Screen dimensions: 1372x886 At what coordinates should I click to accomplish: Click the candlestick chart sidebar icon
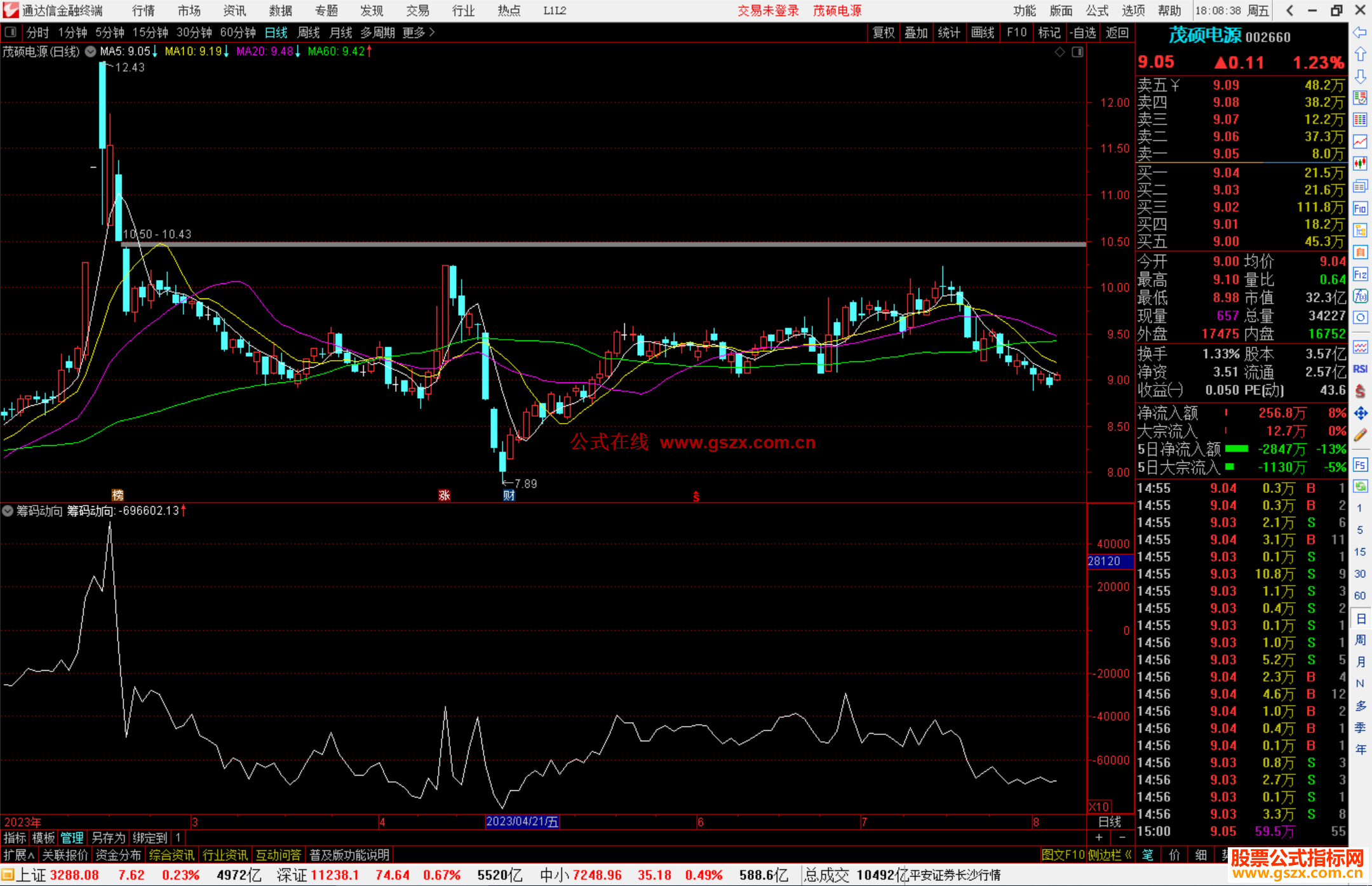[x=1360, y=164]
